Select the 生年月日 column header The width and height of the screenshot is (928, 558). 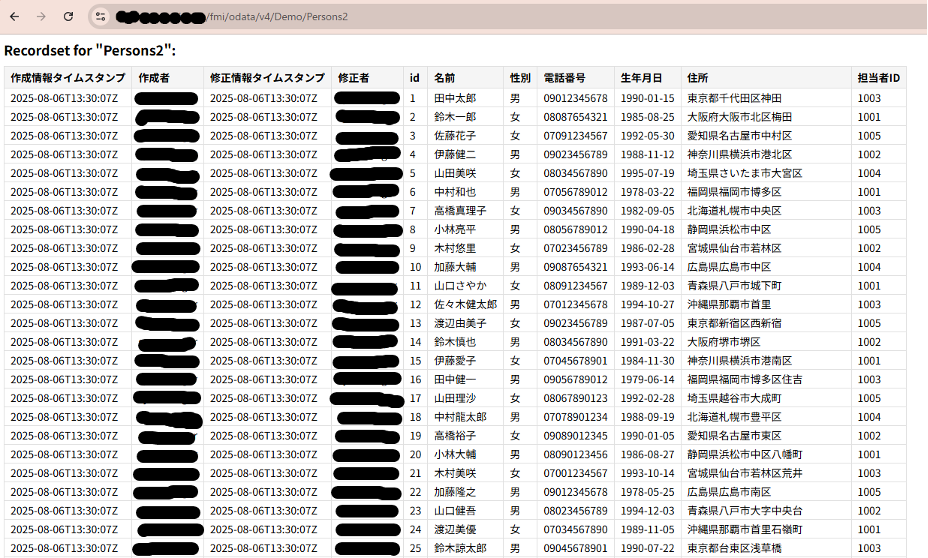click(641, 78)
